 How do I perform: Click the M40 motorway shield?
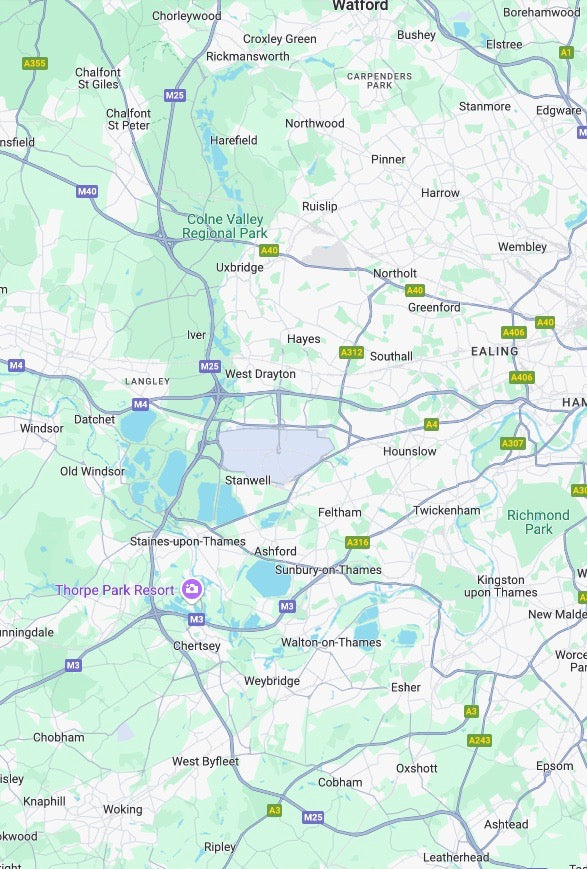coord(87,192)
